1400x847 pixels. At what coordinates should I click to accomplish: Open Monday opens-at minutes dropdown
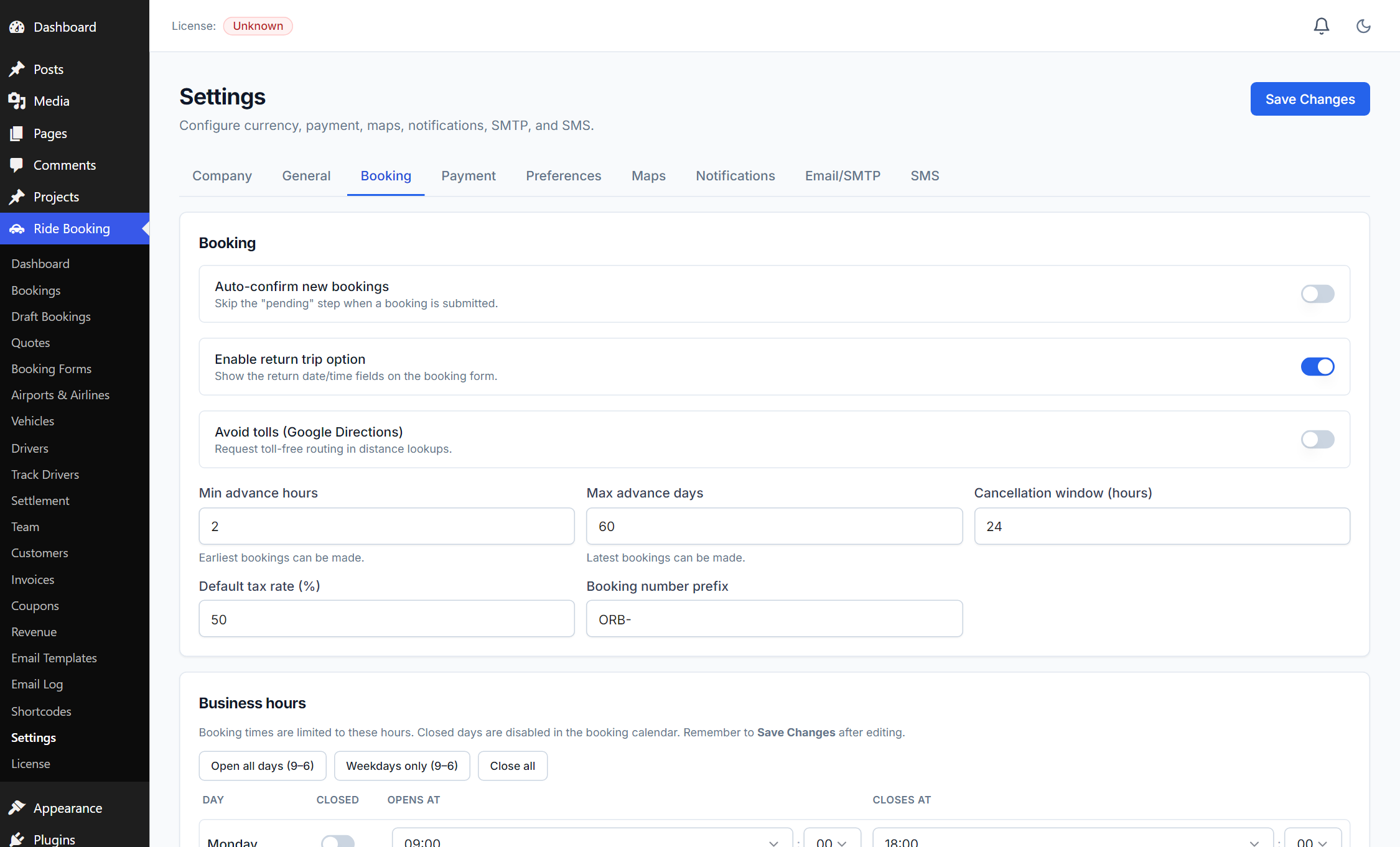[x=832, y=838]
